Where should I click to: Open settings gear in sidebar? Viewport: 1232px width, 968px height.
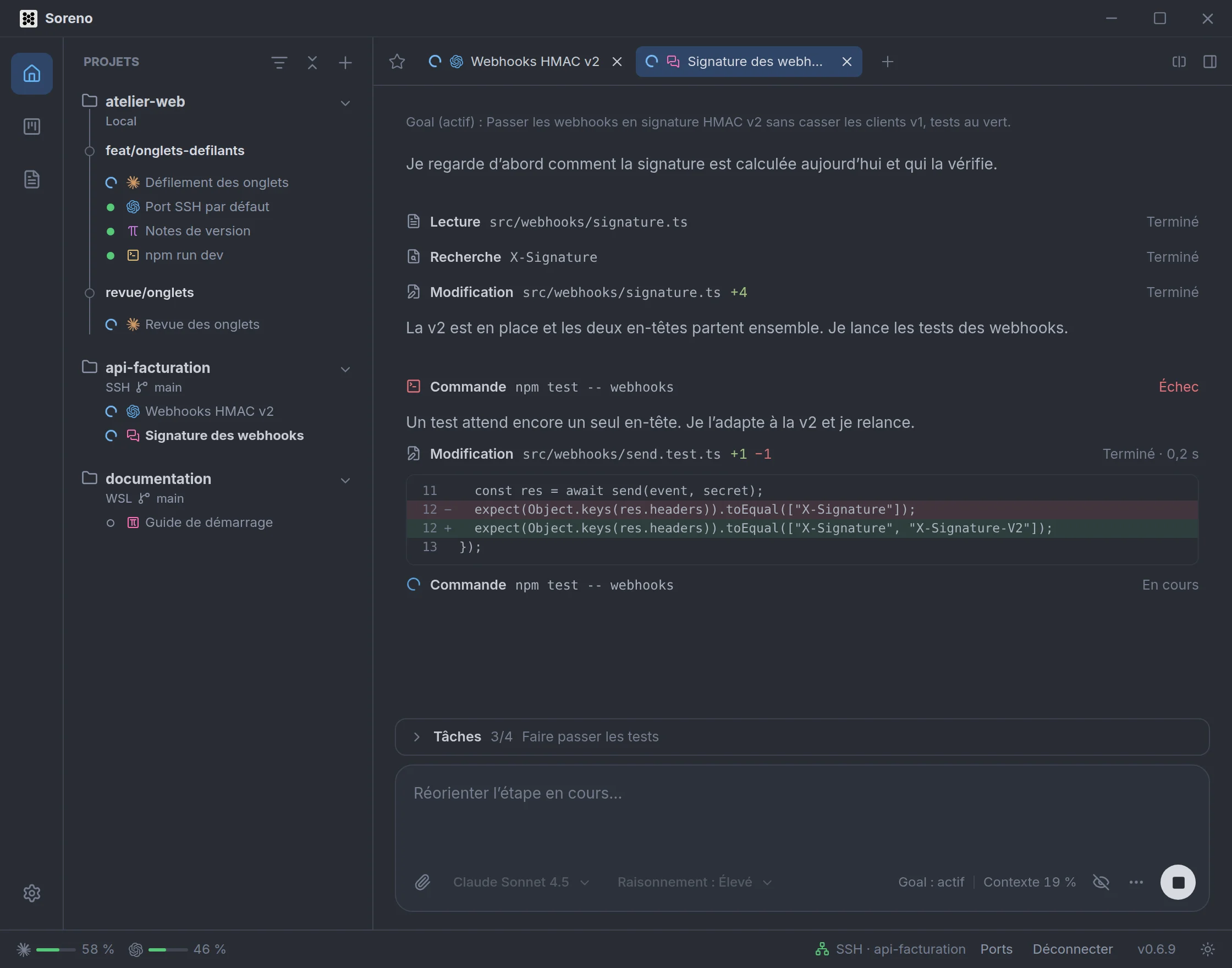32,893
